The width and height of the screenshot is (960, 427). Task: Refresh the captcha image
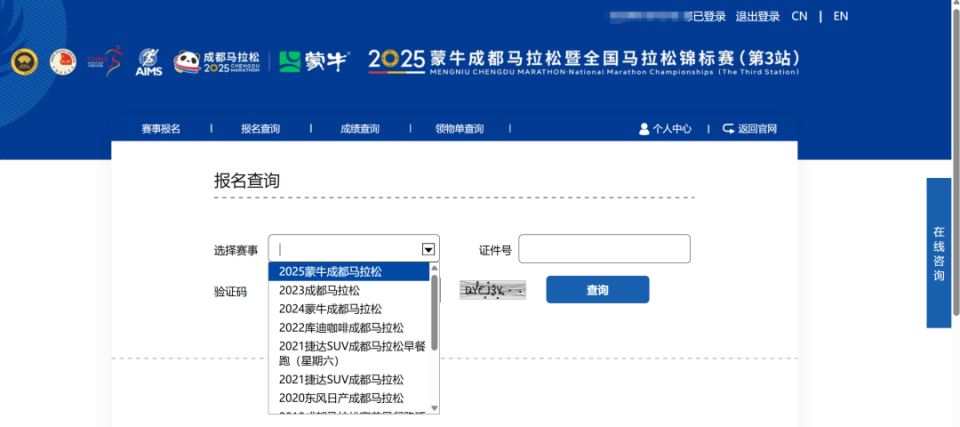493,290
